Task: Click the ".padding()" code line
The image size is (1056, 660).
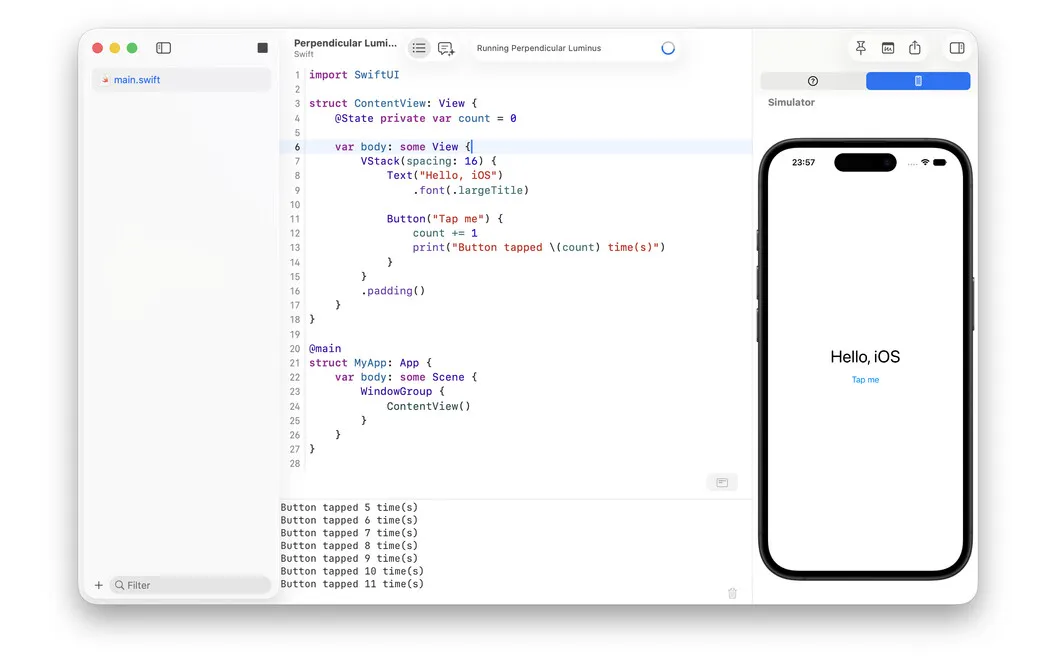Action: (393, 291)
